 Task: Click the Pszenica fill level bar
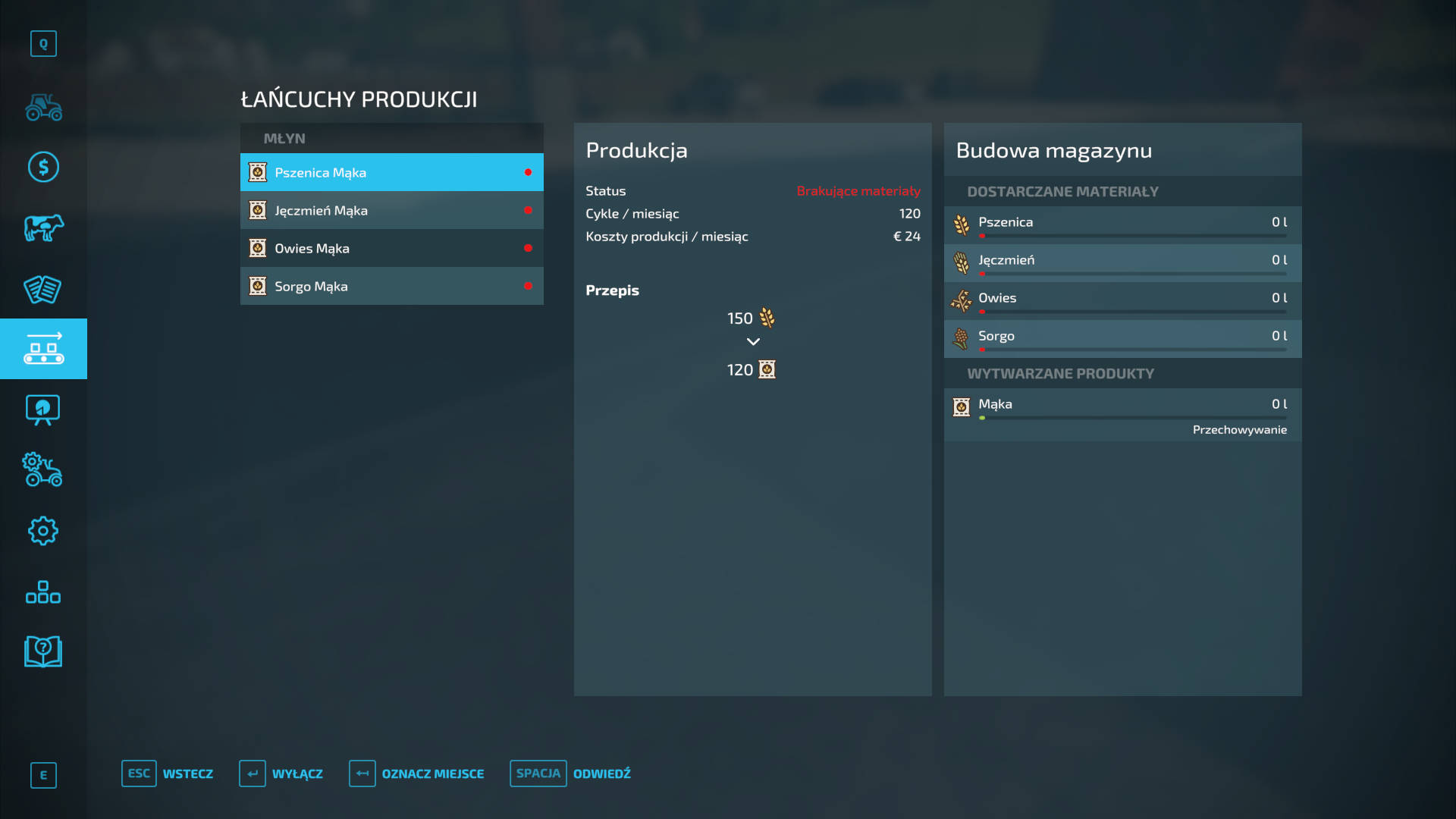click(1132, 236)
